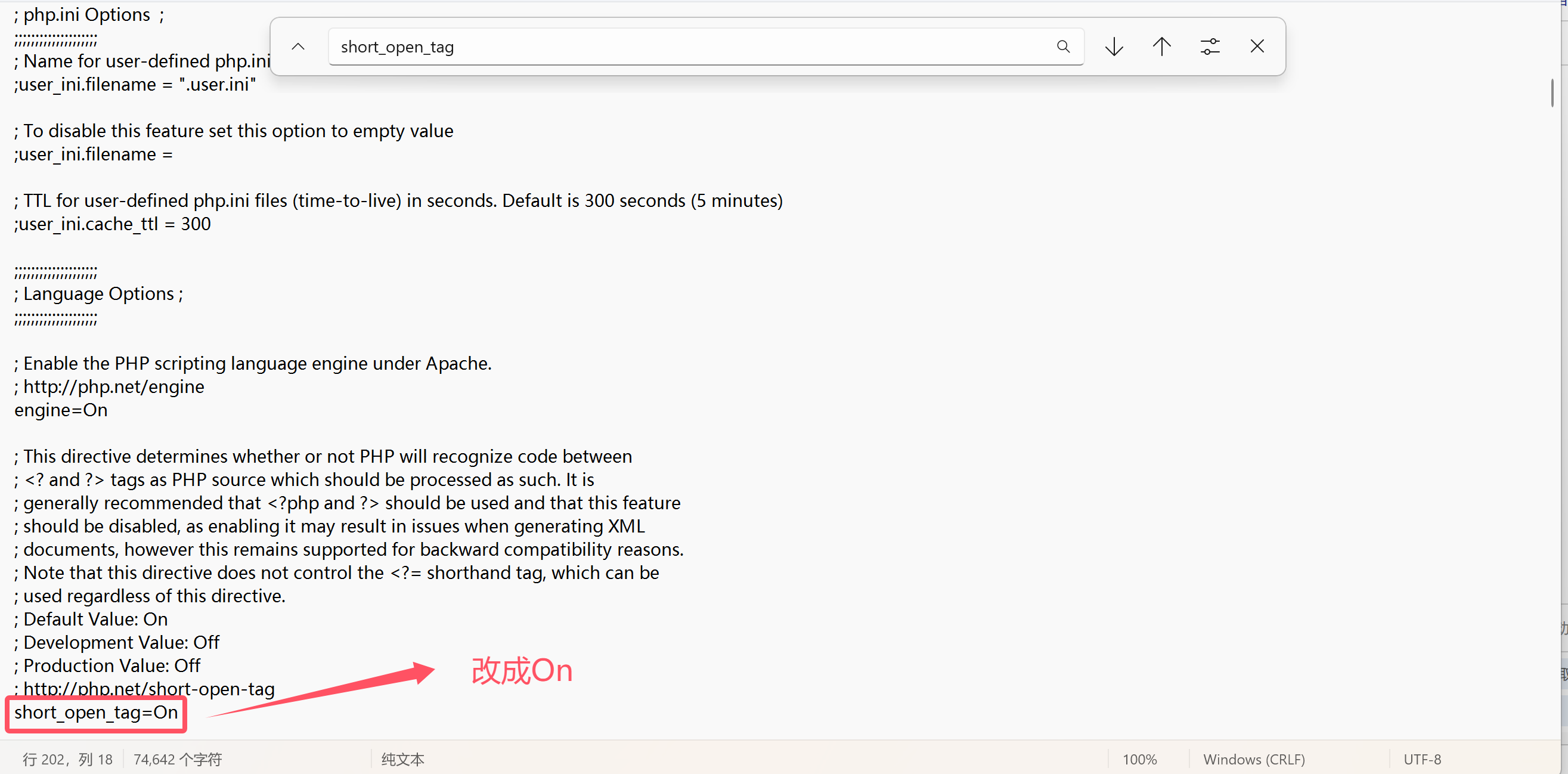The height and width of the screenshot is (774, 1568).
Task: Close the find bar
Action: [x=1257, y=47]
